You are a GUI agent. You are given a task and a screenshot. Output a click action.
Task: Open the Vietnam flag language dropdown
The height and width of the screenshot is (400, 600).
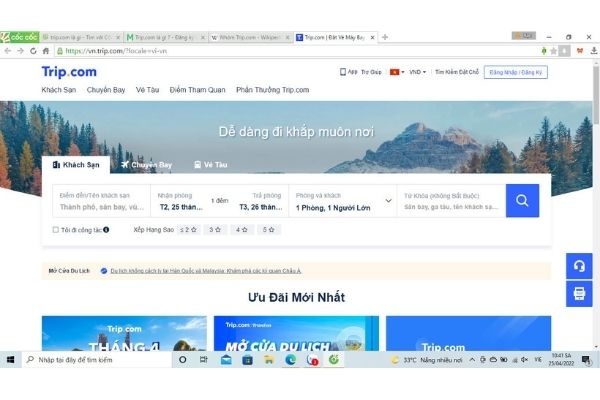[x=397, y=72]
